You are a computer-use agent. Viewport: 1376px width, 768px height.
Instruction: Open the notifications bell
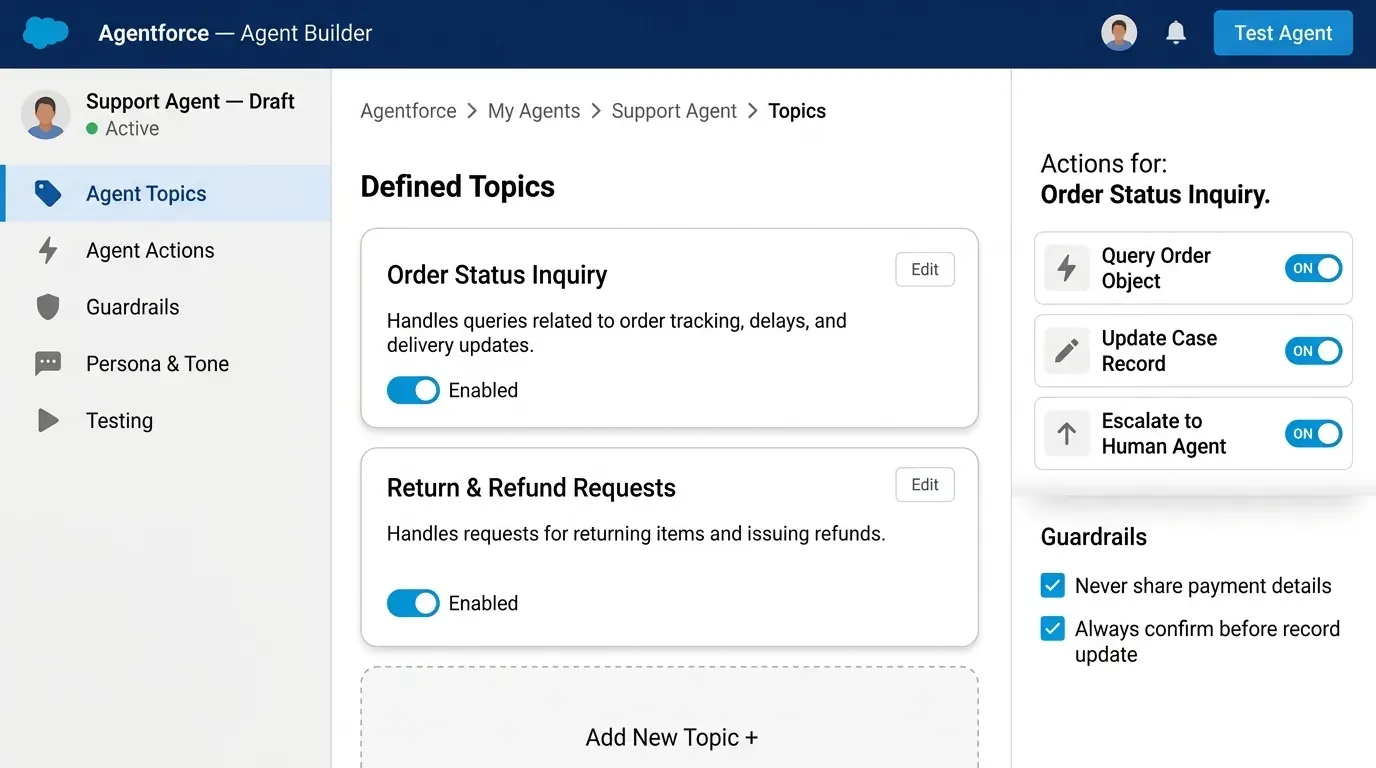[x=1175, y=32]
